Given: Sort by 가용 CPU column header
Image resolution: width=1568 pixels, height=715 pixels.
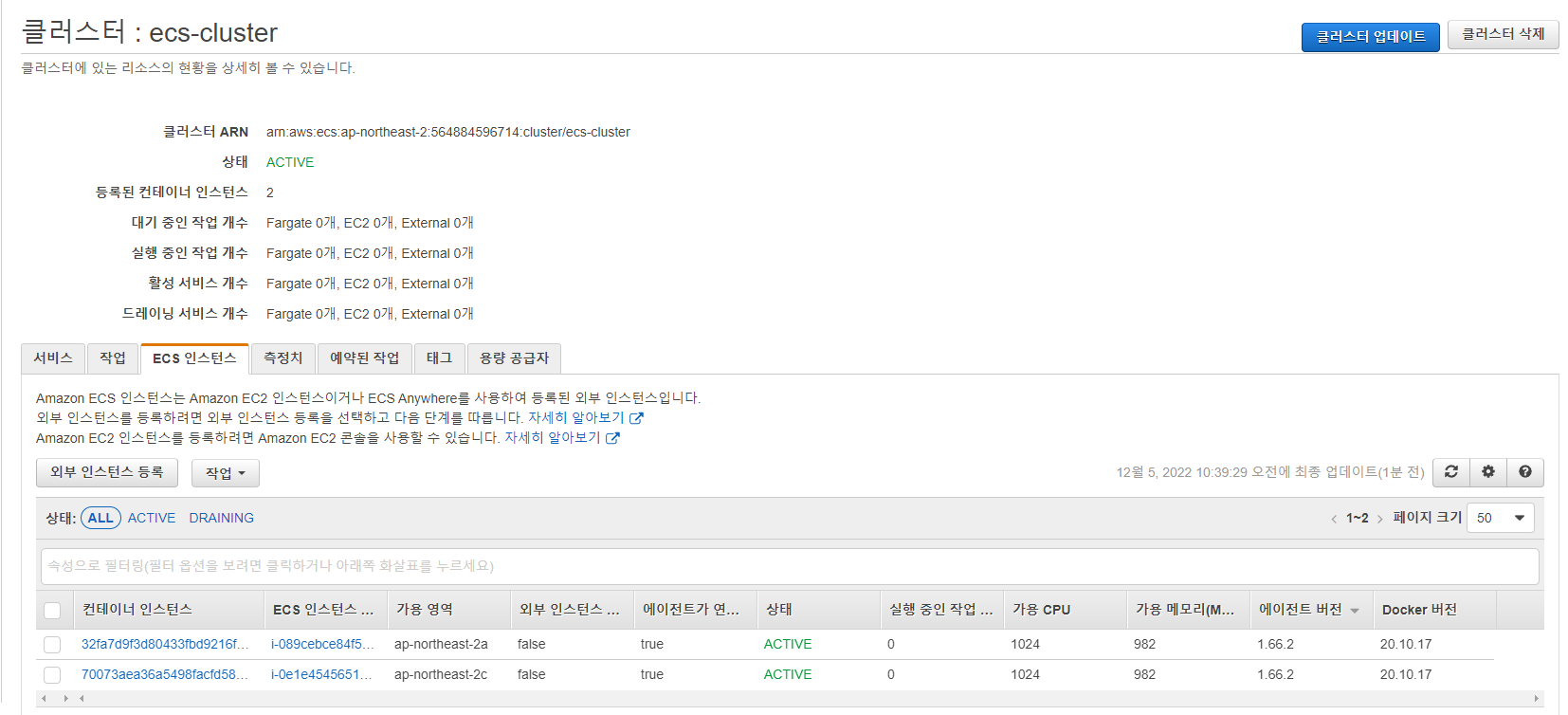Looking at the screenshot, I should click(1065, 610).
